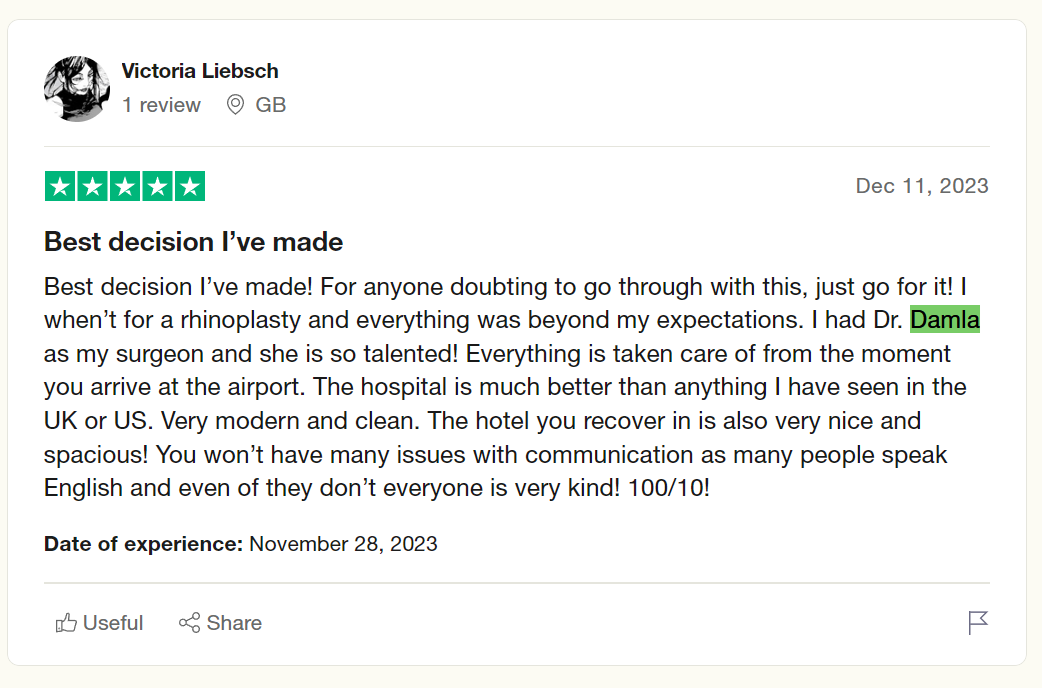Click the Dec 11, 2023 review date

coord(922,186)
